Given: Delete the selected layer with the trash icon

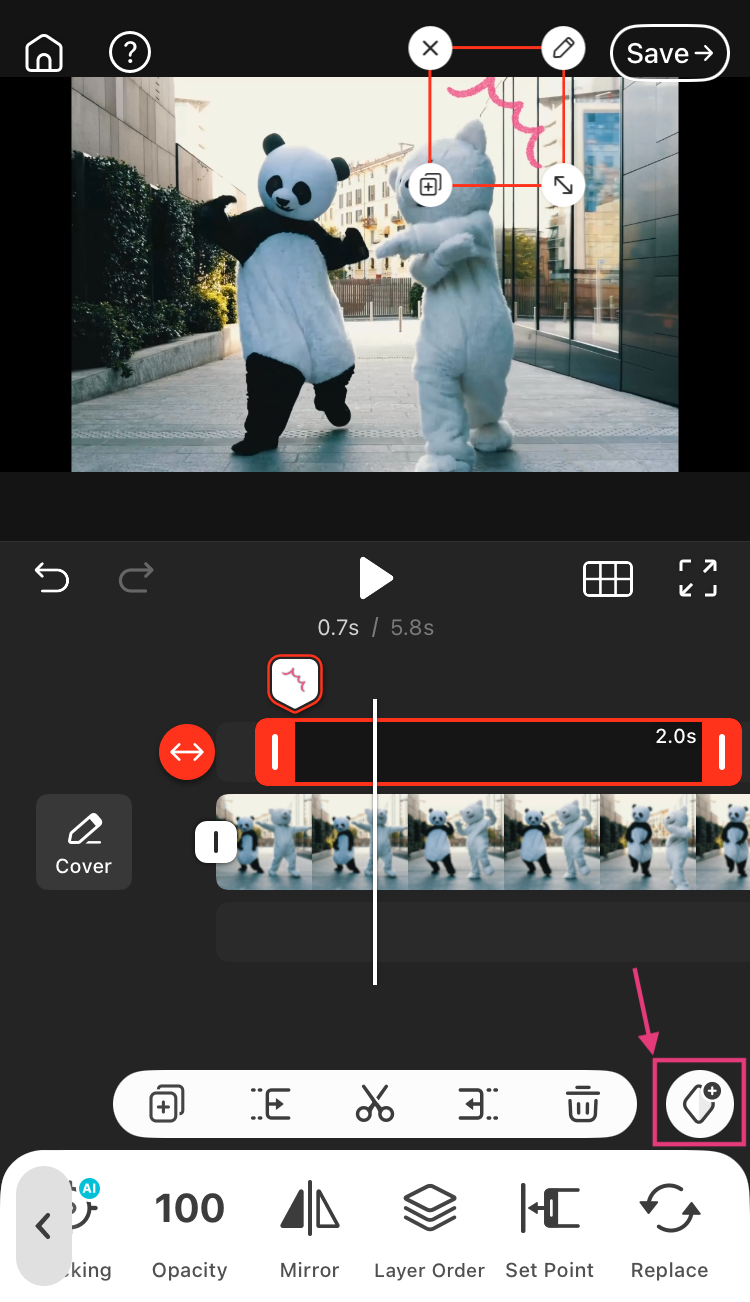Looking at the screenshot, I should [582, 1104].
